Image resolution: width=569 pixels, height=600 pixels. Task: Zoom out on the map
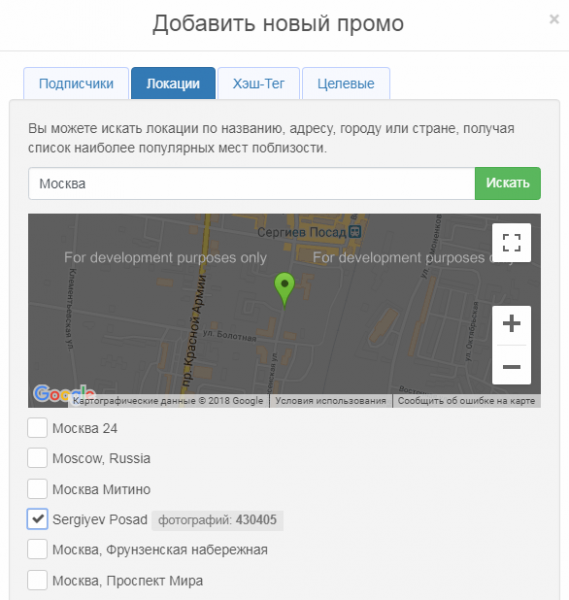click(511, 367)
